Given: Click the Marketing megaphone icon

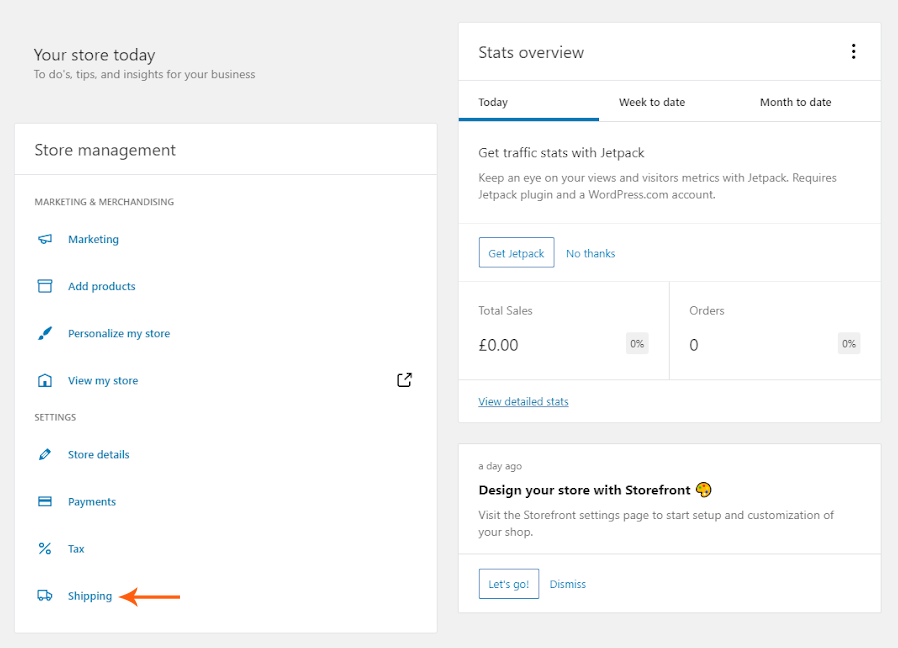Looking at the screenshot, I should pyautogui.click(x=44, y=240).
